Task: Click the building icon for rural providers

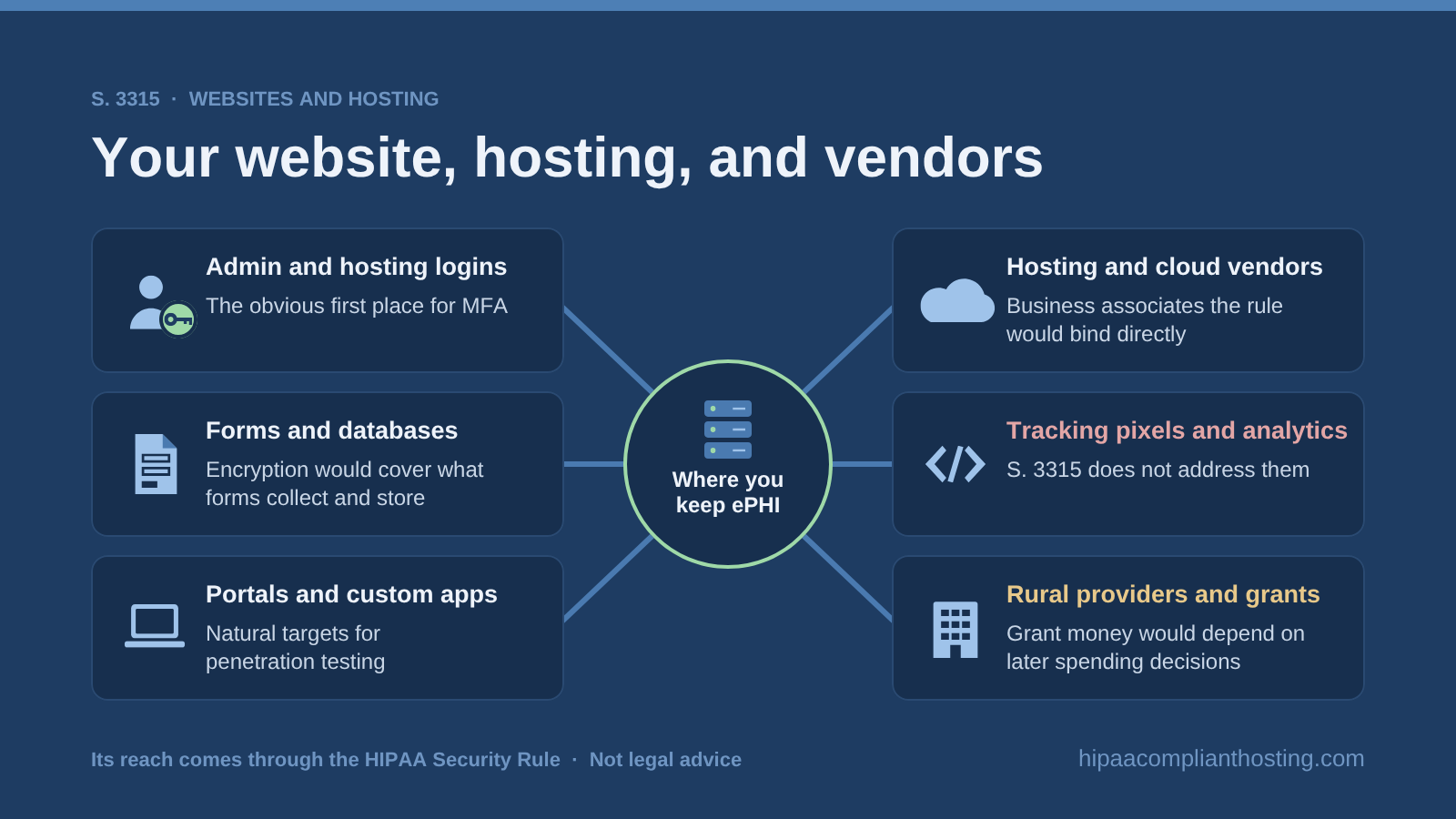Action: point(955,629)
